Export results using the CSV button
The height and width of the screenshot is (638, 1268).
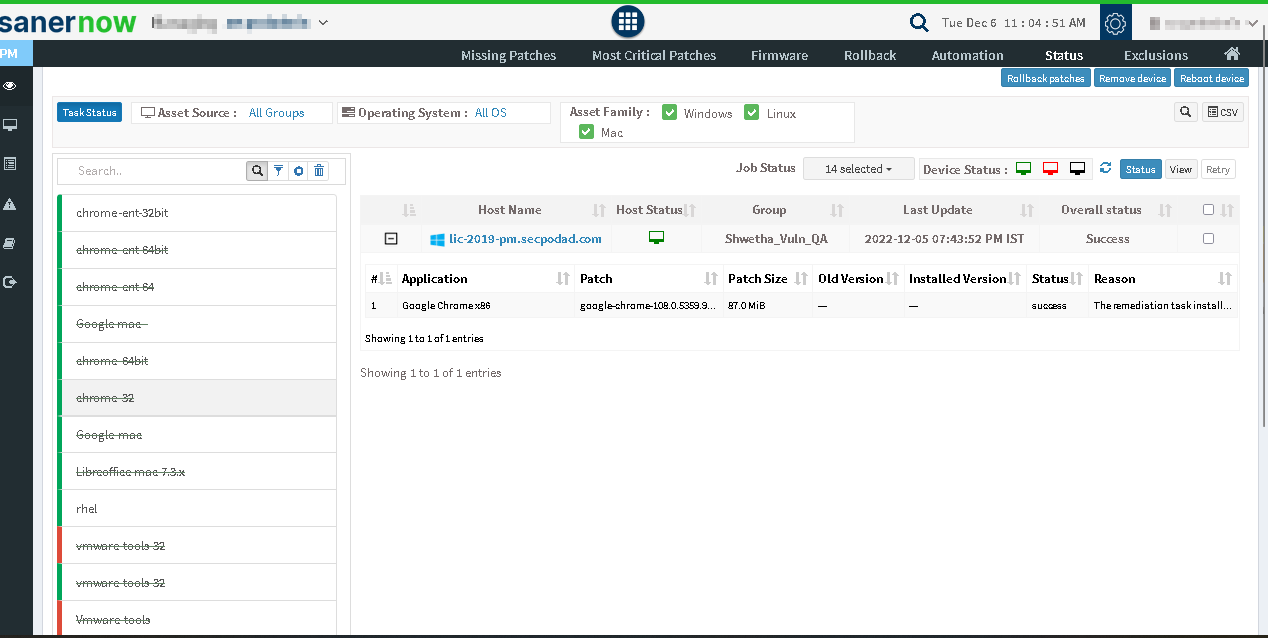1222,113
